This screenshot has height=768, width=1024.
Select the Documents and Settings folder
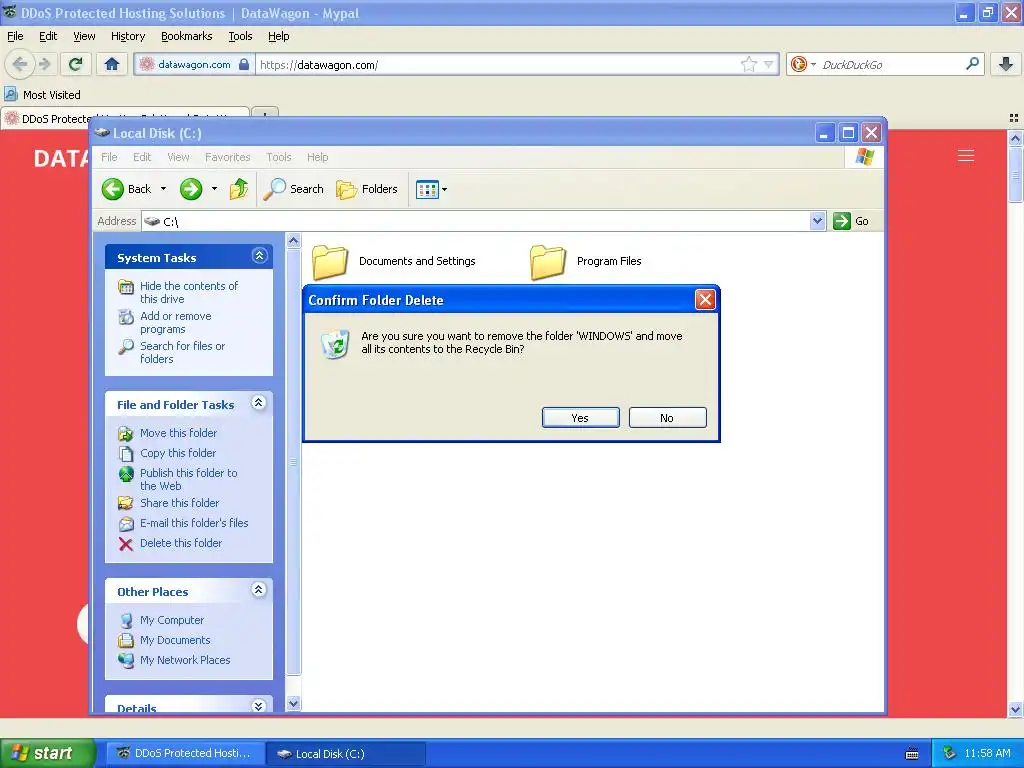tap(393, 262)
